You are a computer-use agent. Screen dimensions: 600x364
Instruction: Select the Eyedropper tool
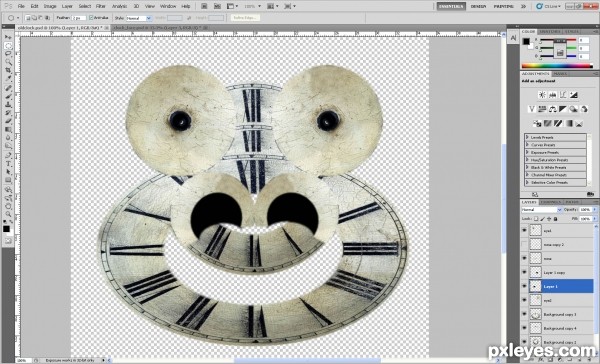(8, 78)
